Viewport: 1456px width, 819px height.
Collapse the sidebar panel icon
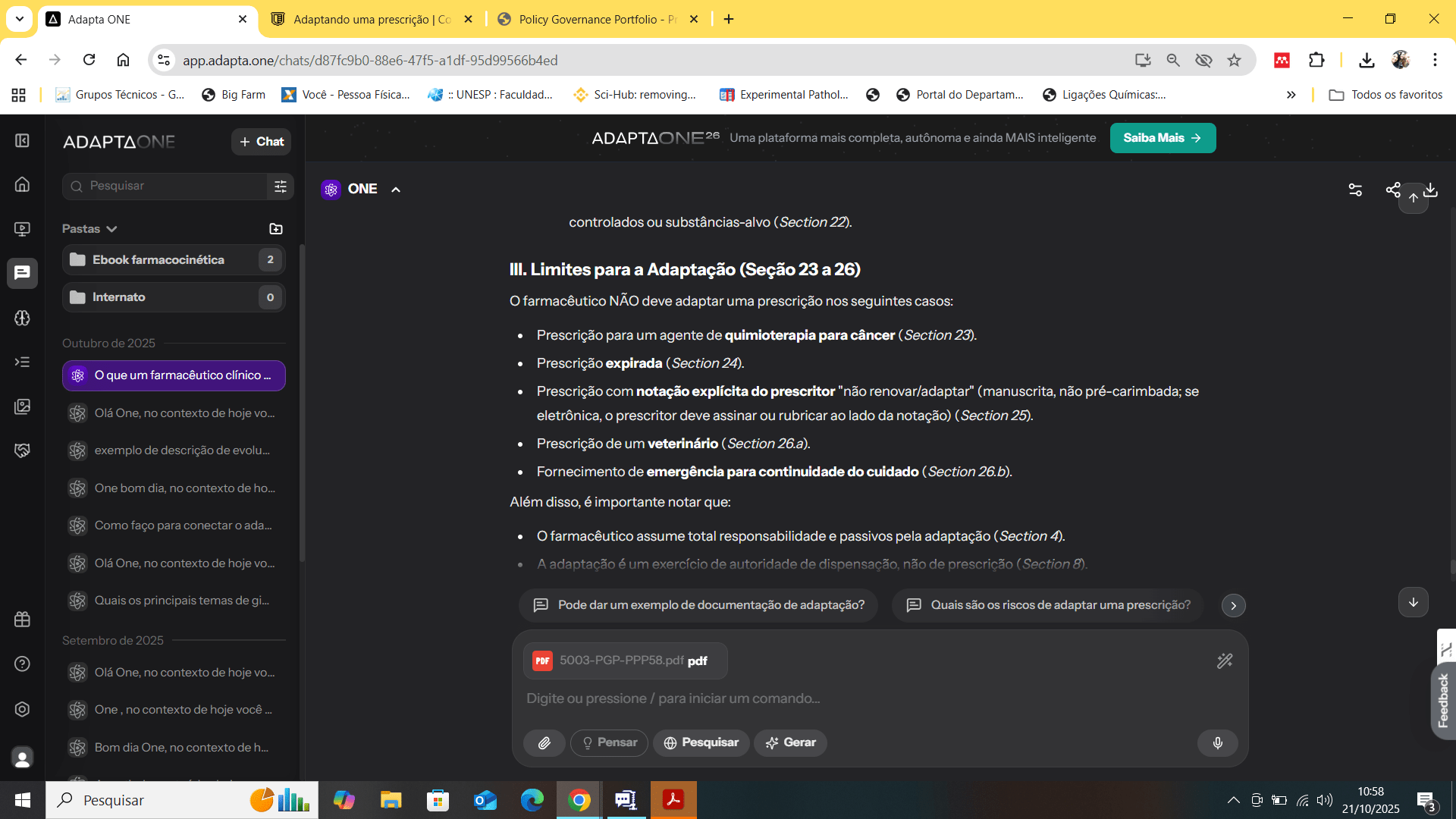tap(22, 141)
